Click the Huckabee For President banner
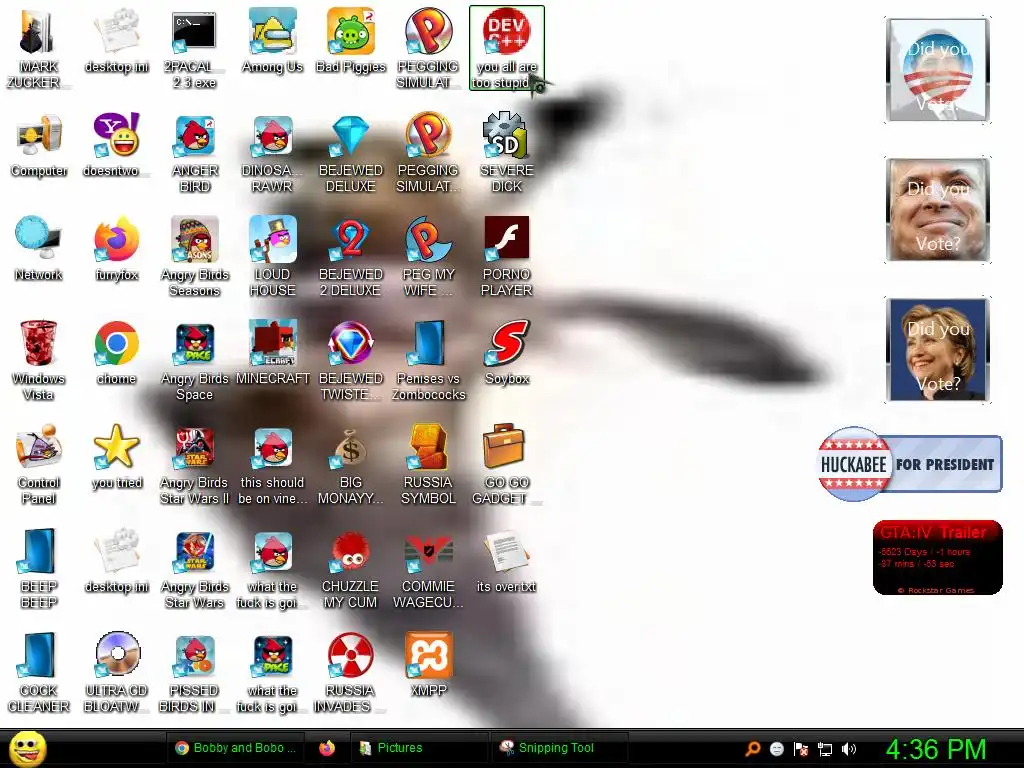 tap(910, 464)
